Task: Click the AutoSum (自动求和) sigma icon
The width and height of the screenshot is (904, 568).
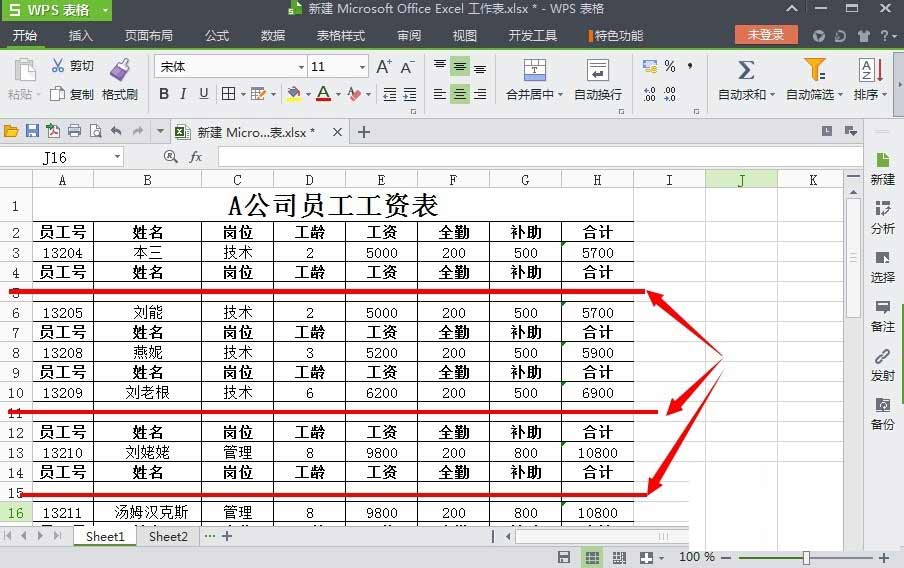Action: pos(745,70)
